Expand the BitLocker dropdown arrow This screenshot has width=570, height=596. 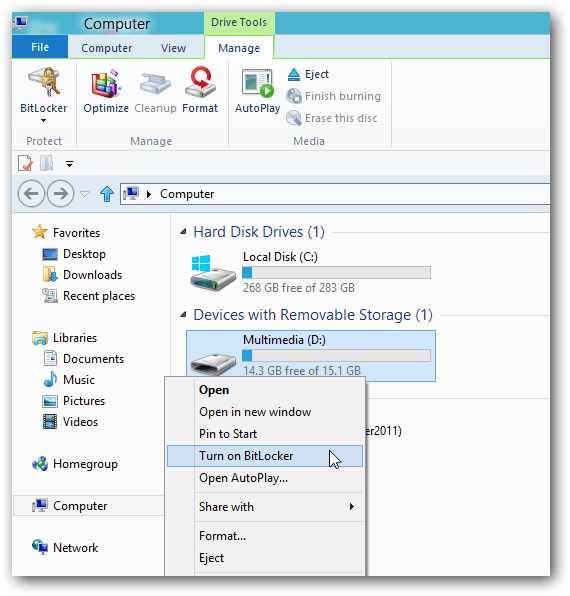point(43,120)
